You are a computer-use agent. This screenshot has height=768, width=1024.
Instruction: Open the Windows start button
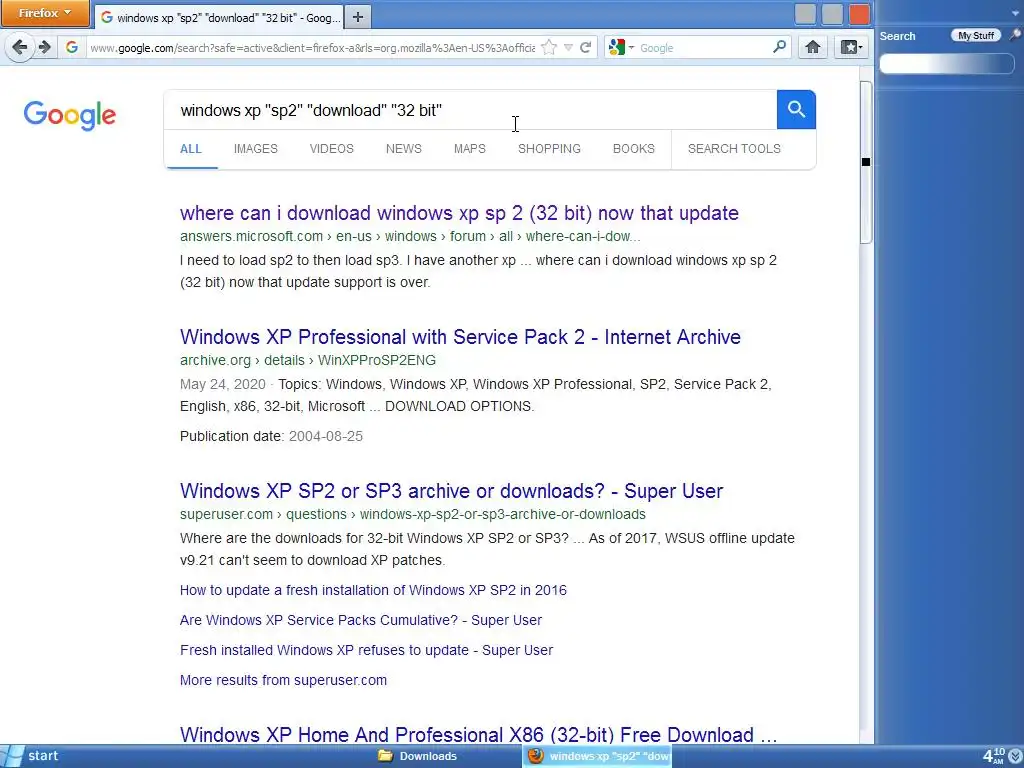[x=31, y=756]
